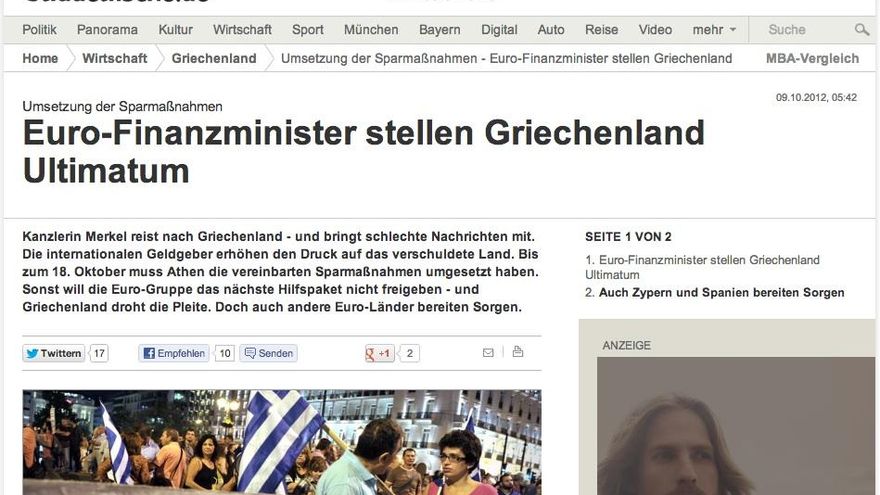Open the Twitter share count bubble 17
Screen dimensions: 880x495
pos(99,353)
